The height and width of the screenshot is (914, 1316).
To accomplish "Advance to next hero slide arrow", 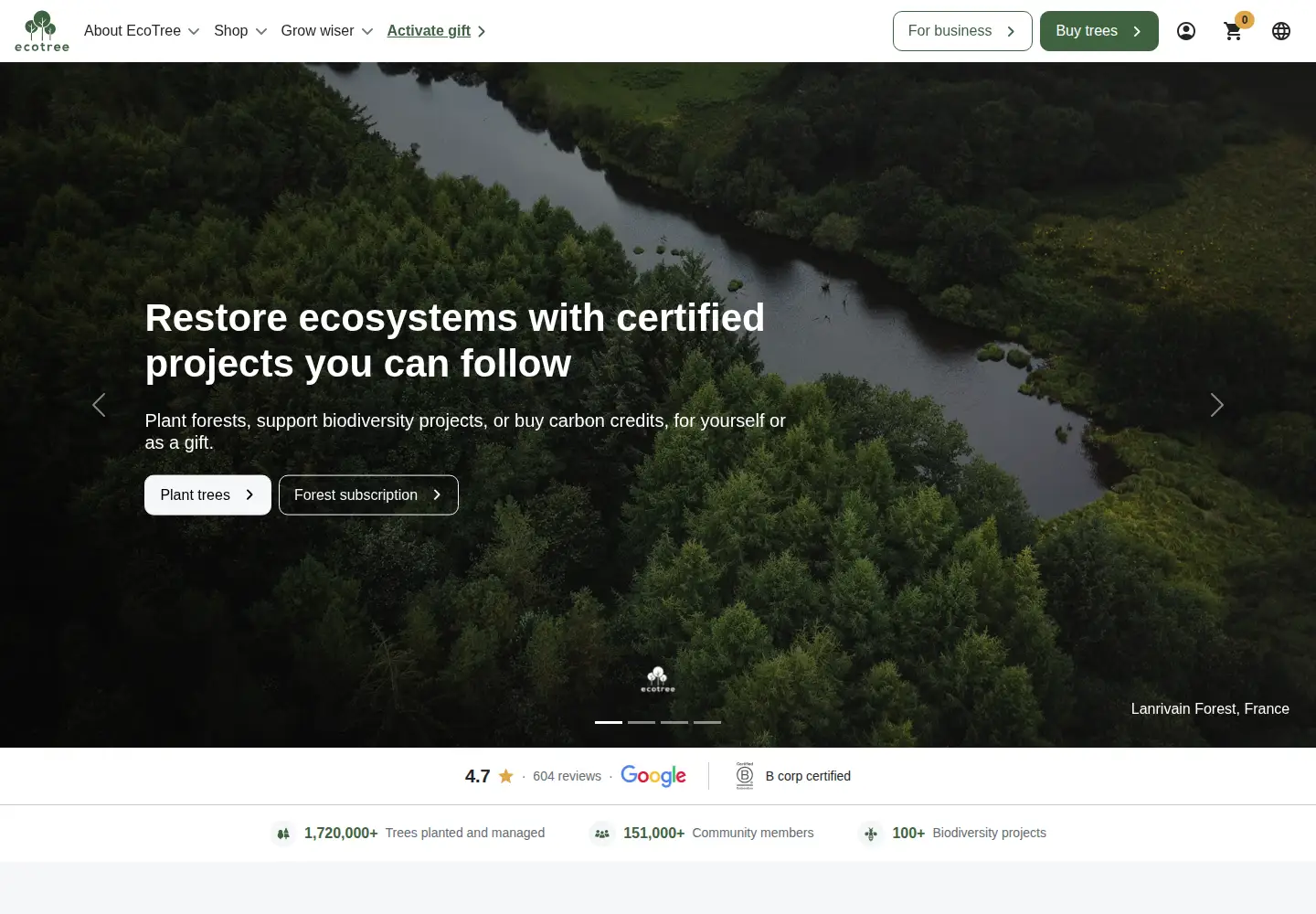I will (x=1217, y=405).
